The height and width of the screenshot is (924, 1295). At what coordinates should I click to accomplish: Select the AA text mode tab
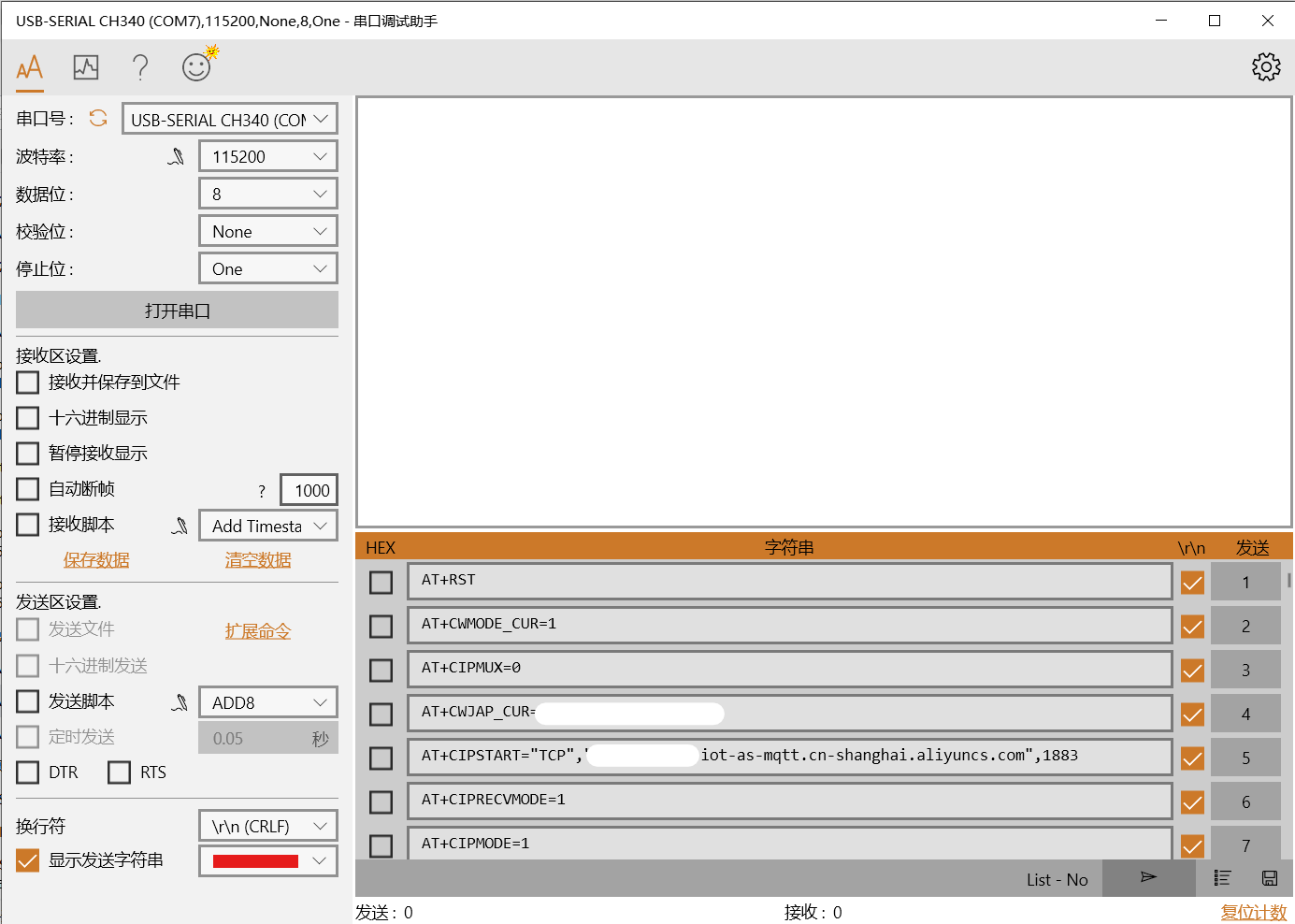(x=29, y=66)
